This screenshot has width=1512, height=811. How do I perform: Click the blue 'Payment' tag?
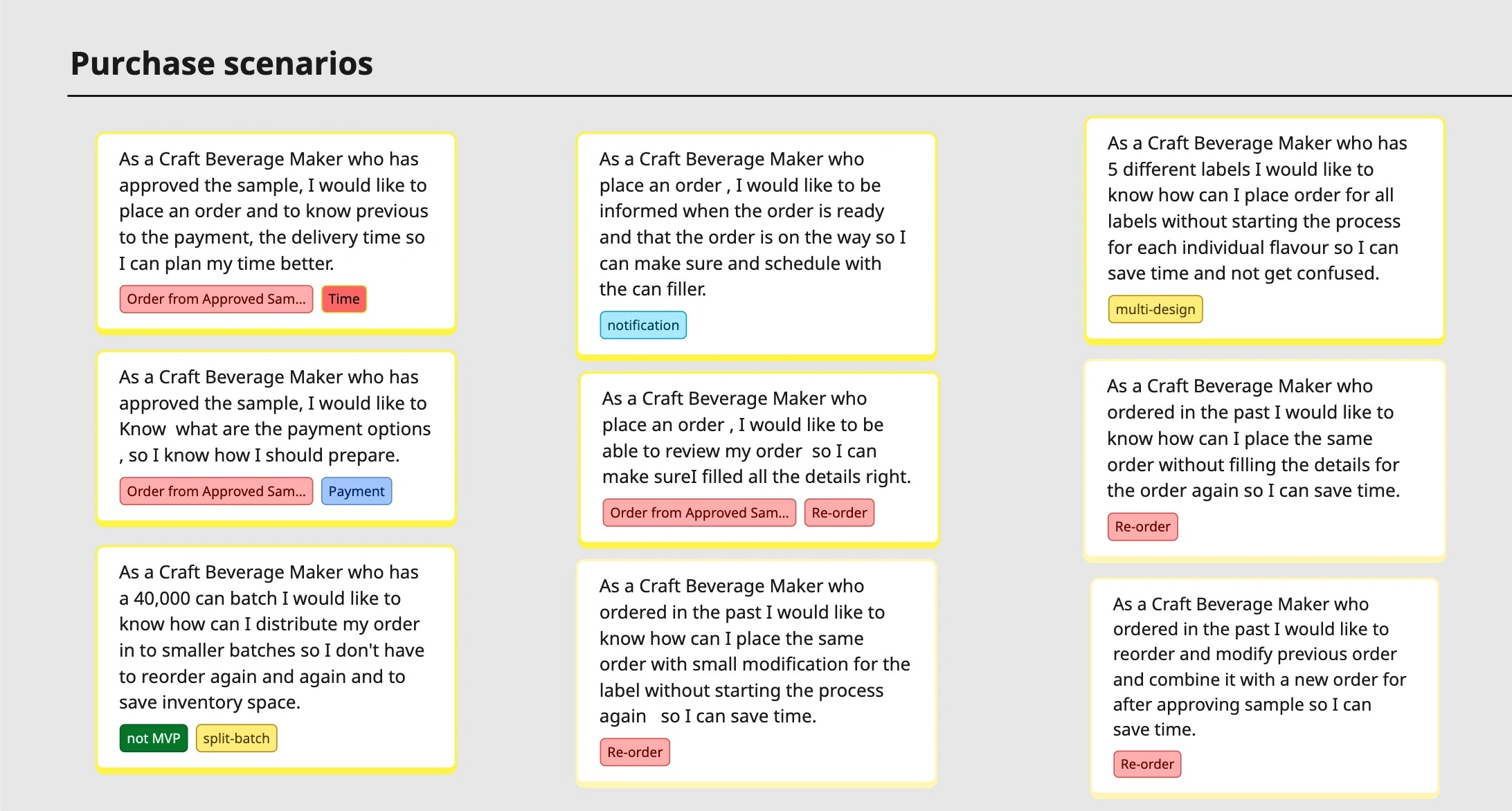point(356,491)
